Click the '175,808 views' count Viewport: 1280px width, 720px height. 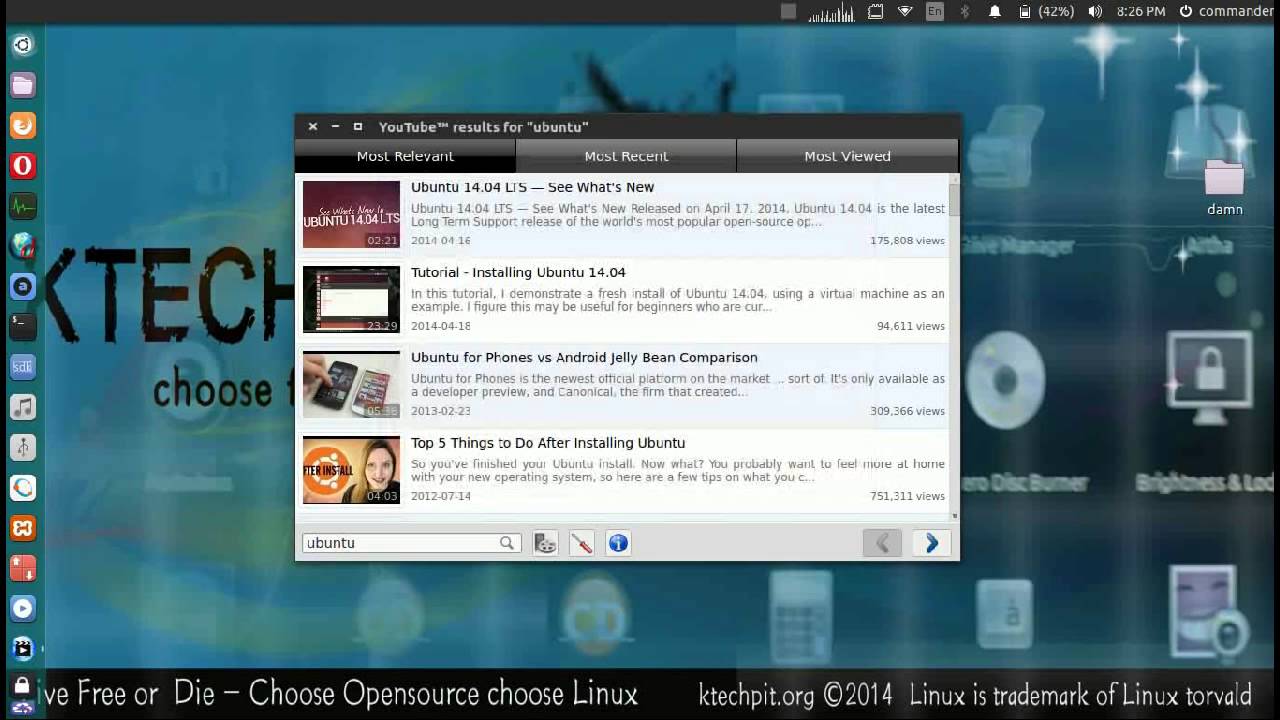907,241
